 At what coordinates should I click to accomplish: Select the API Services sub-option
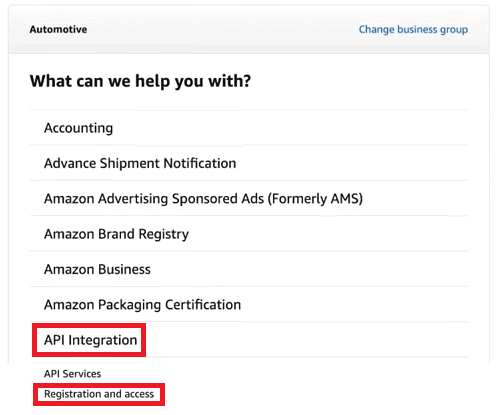[72, 374]
